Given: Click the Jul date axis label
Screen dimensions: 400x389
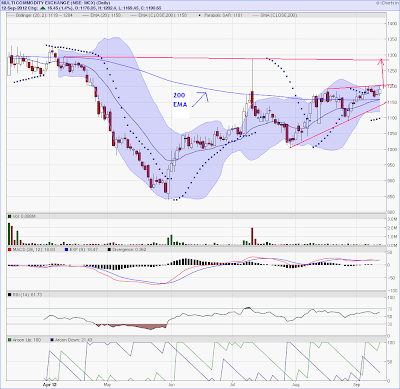Looking at the screenshot, I should [232, 384].
